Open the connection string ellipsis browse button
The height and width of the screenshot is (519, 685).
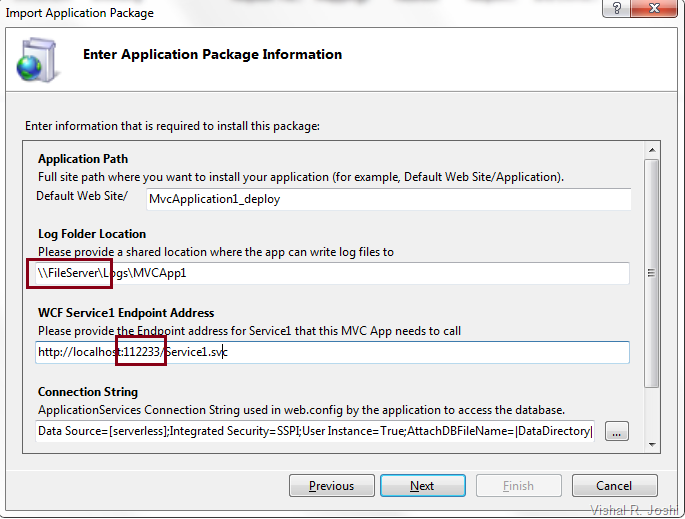pyautogui.click(x=616, y=431)
